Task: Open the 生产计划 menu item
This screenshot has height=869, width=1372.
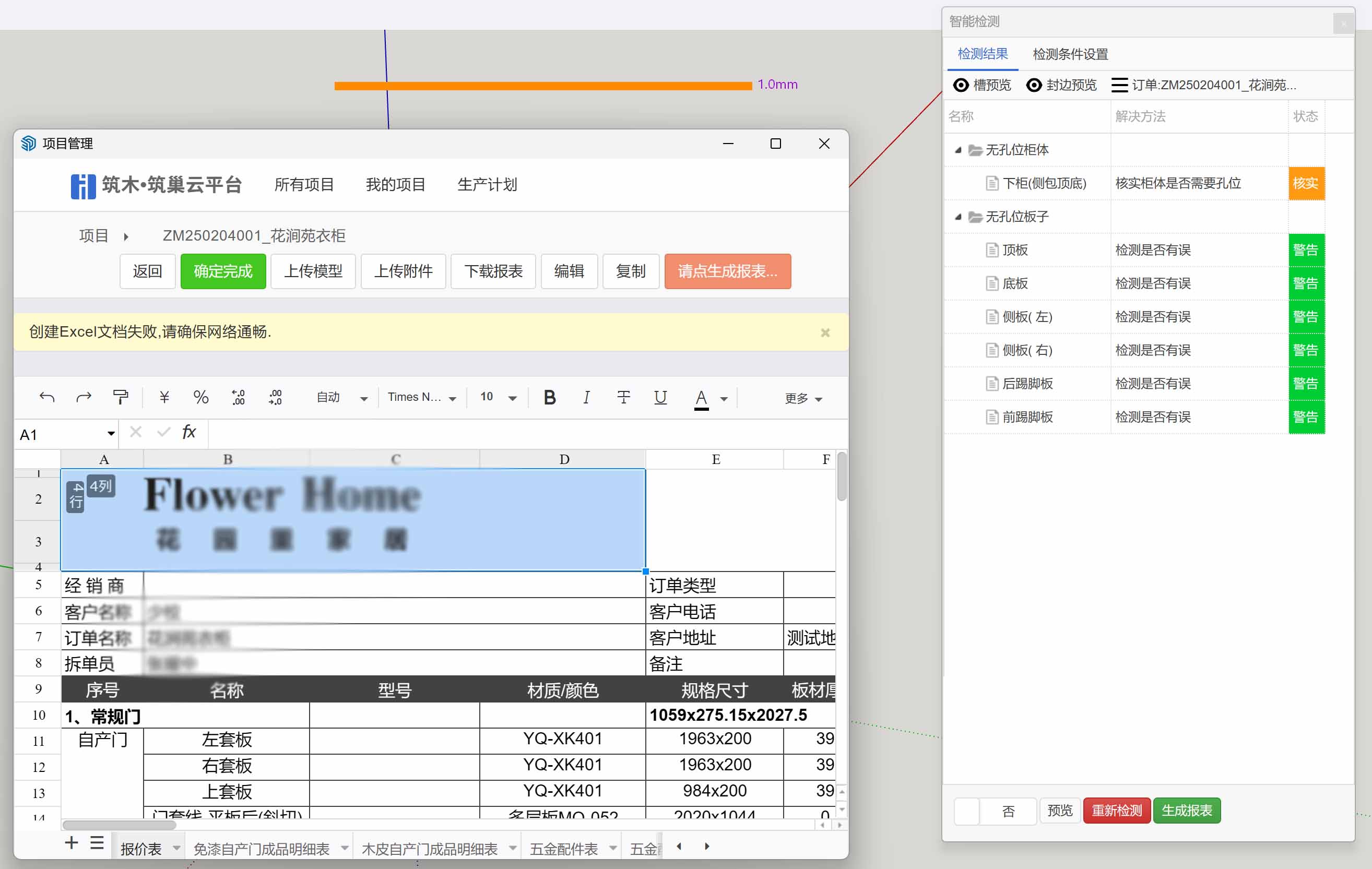Action: coord(487,185)
